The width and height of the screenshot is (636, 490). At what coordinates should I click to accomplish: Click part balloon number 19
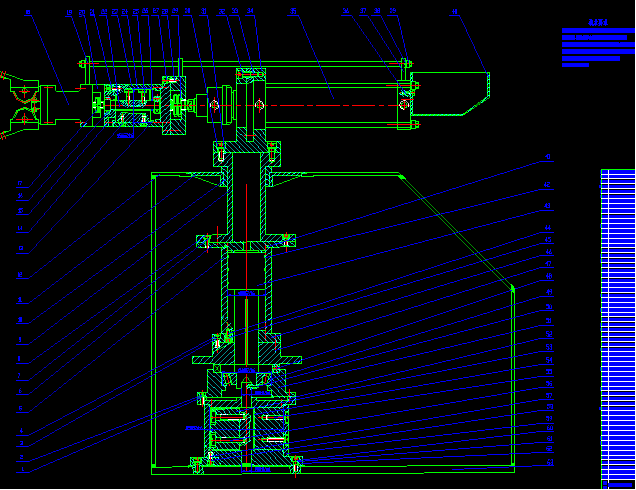click(69, 13)
